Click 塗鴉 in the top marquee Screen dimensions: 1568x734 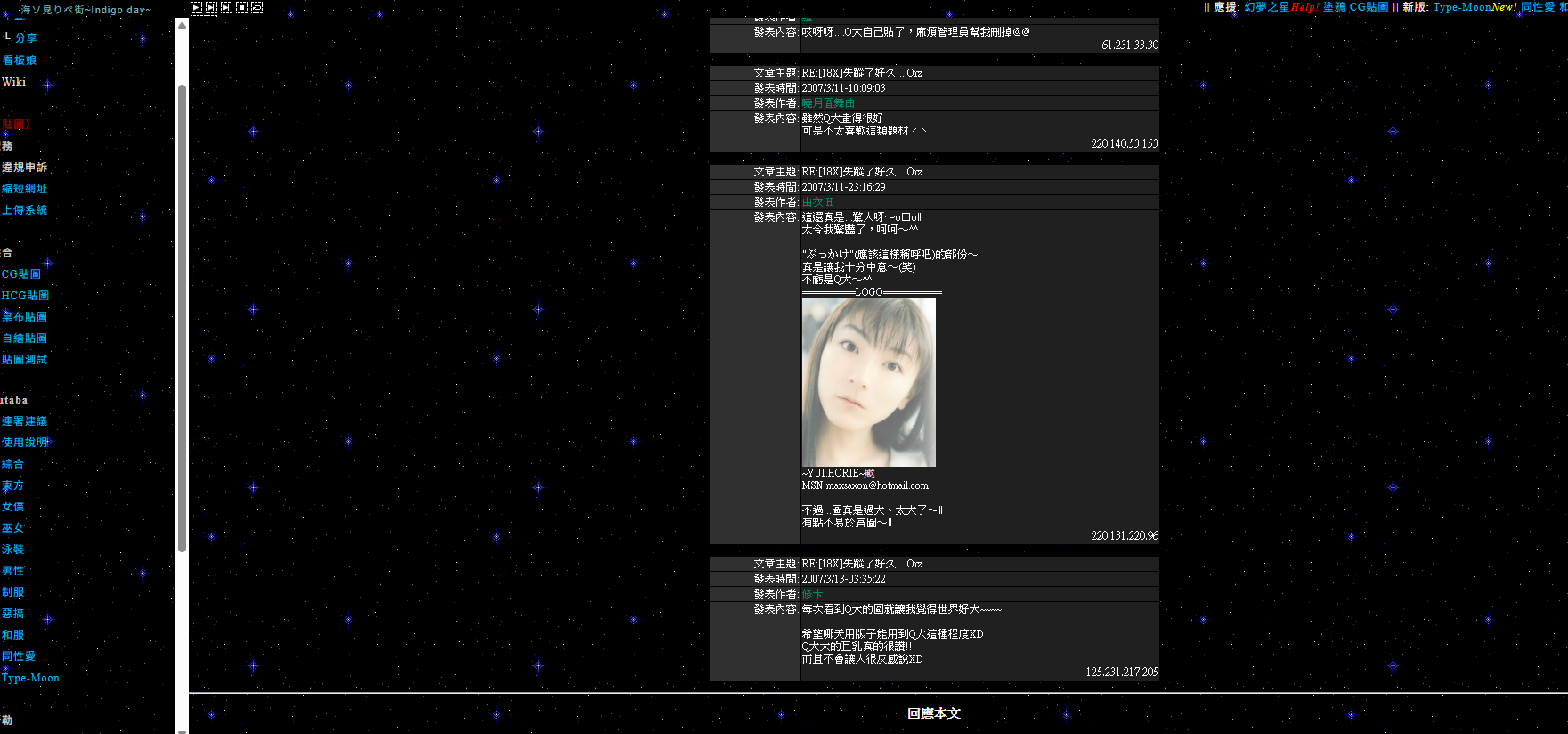(1334, 7)
